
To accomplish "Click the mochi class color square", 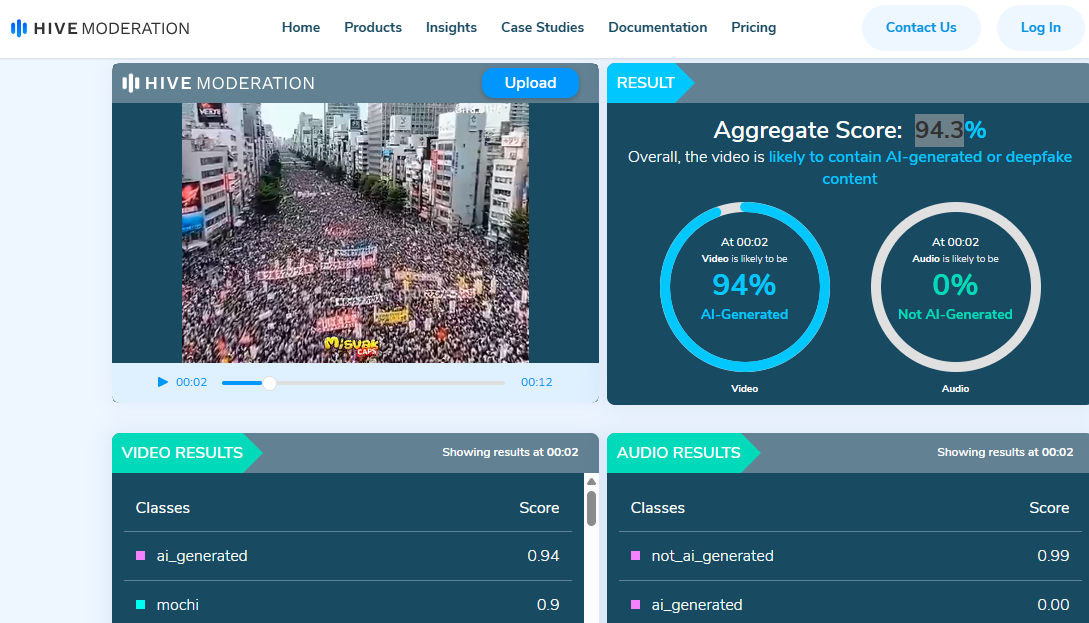I will click(141, 605).
